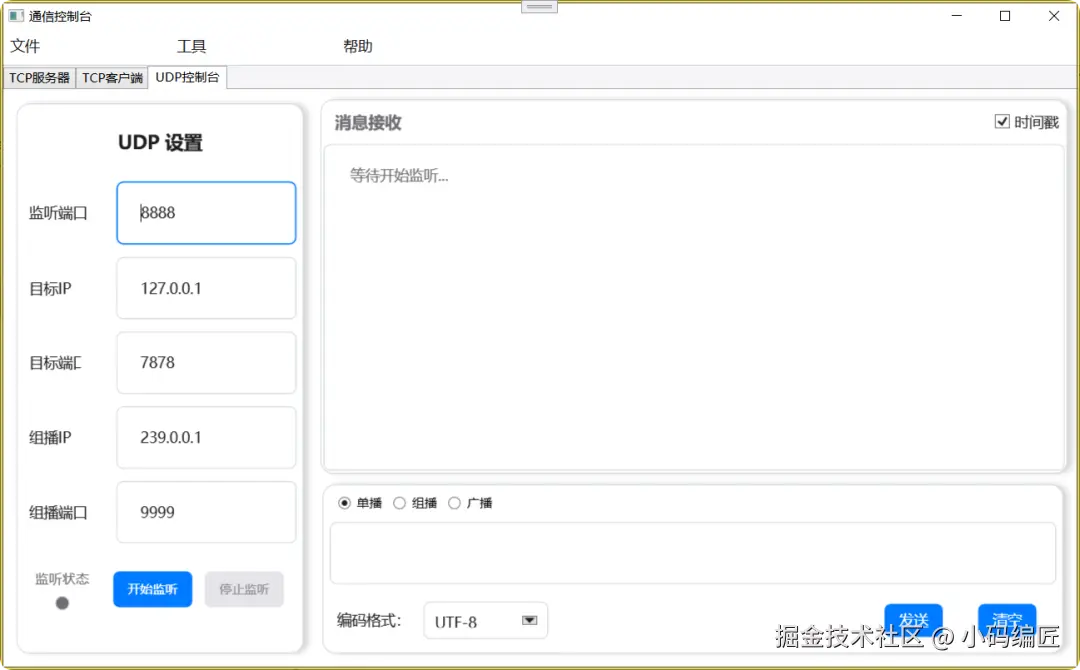Click the 目标IP field showing 127.0.0.1
The height and width of the screenshot is (670, 1080).
(x=207, y=288)
